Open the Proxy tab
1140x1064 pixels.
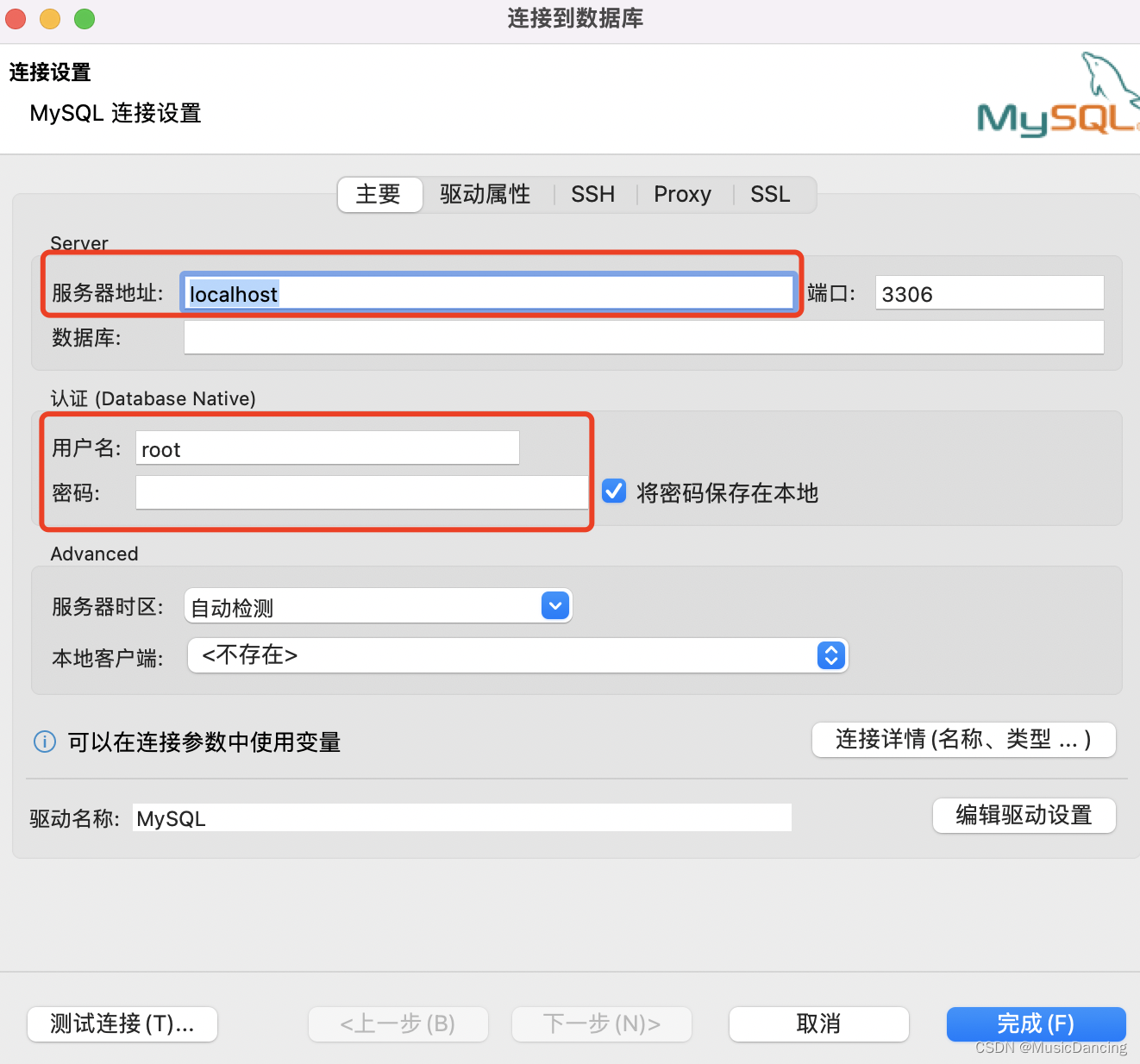click(682, 195)
